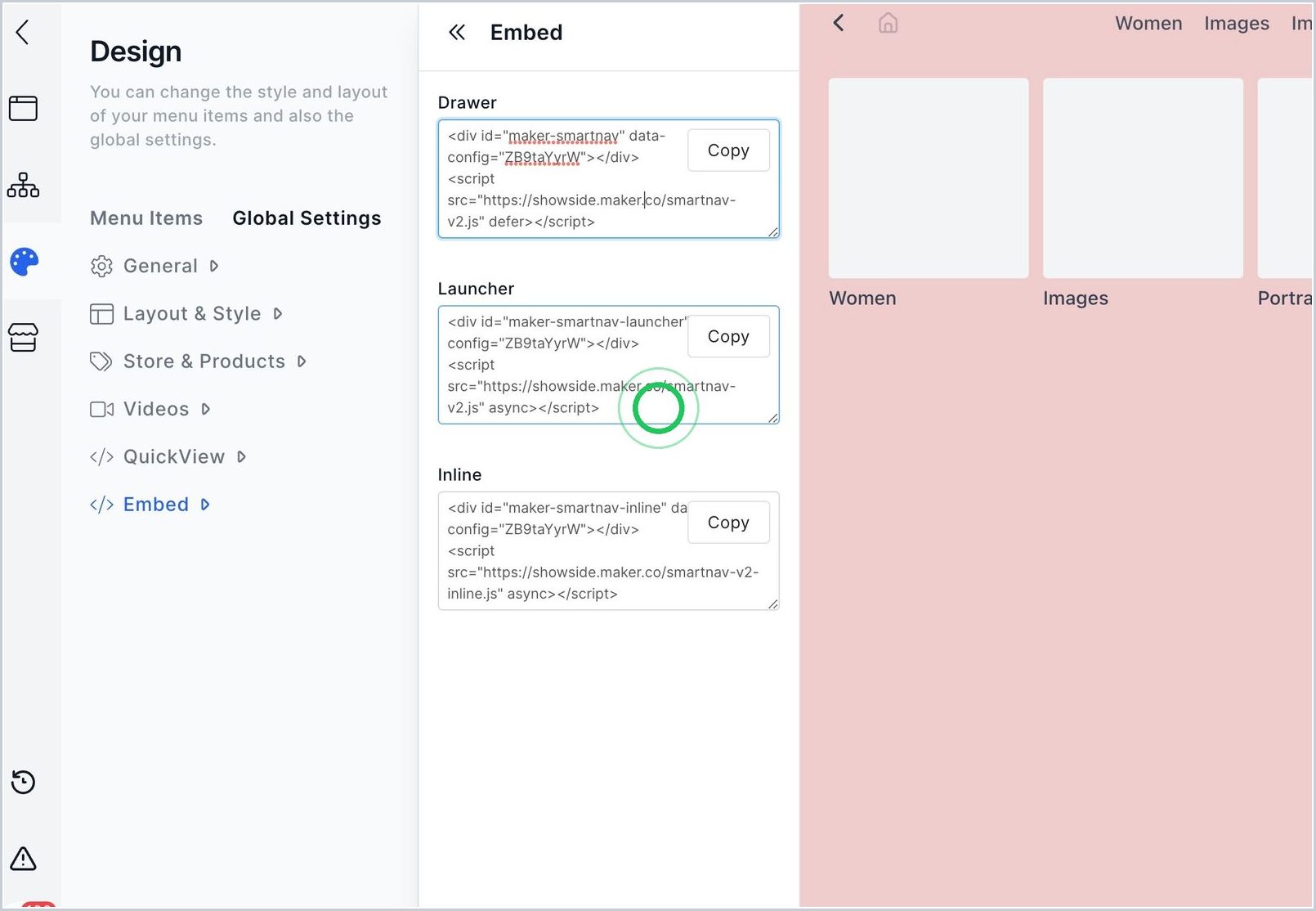Screen dimensions: 1316x911
Task: Click the back arrow at top of sidebar
Action: click(x=23, y=33)
